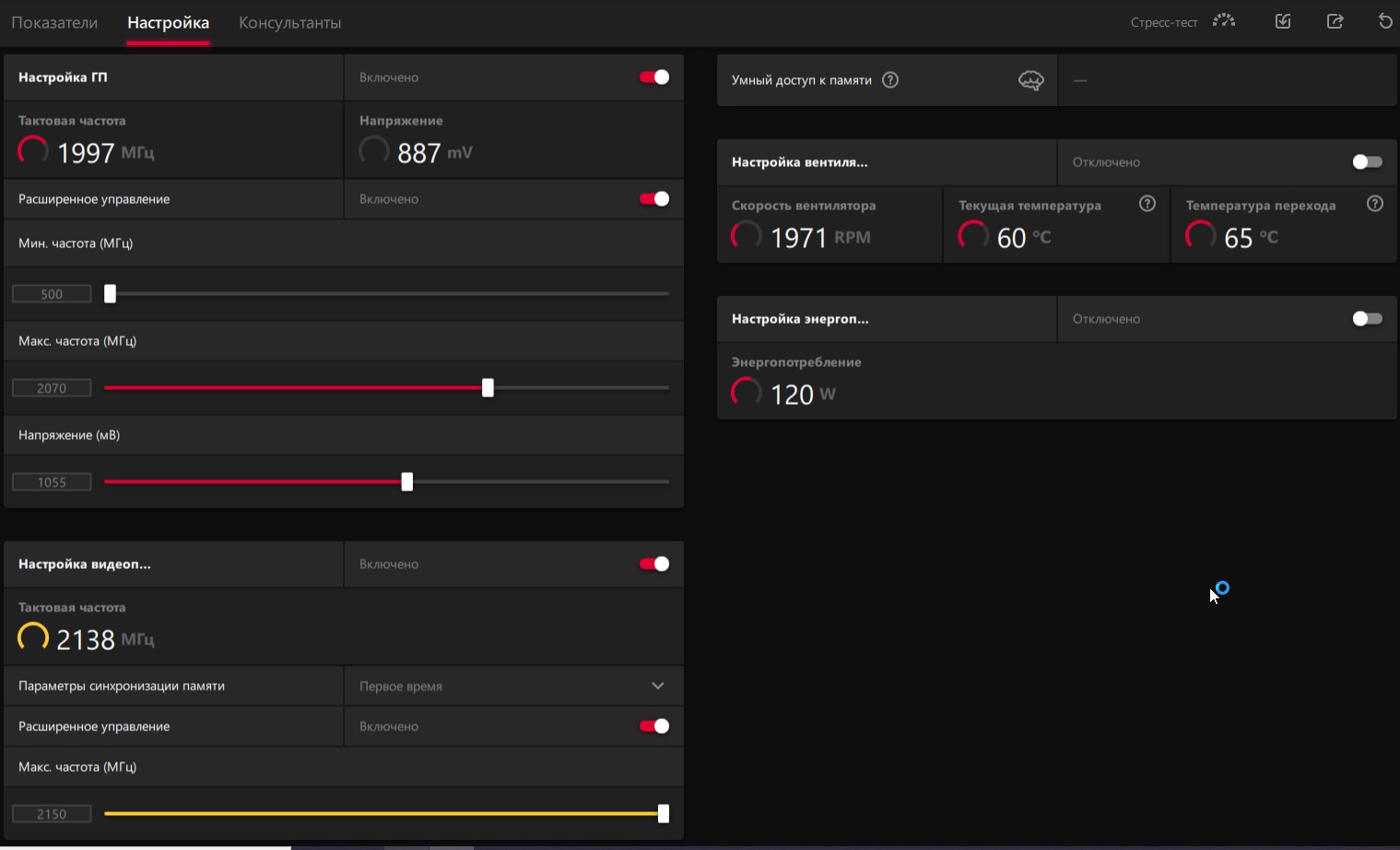Click the Smart Access Memory brain icon
The width and height of the screenshot is (1400, 850).
pos(1030,80)
